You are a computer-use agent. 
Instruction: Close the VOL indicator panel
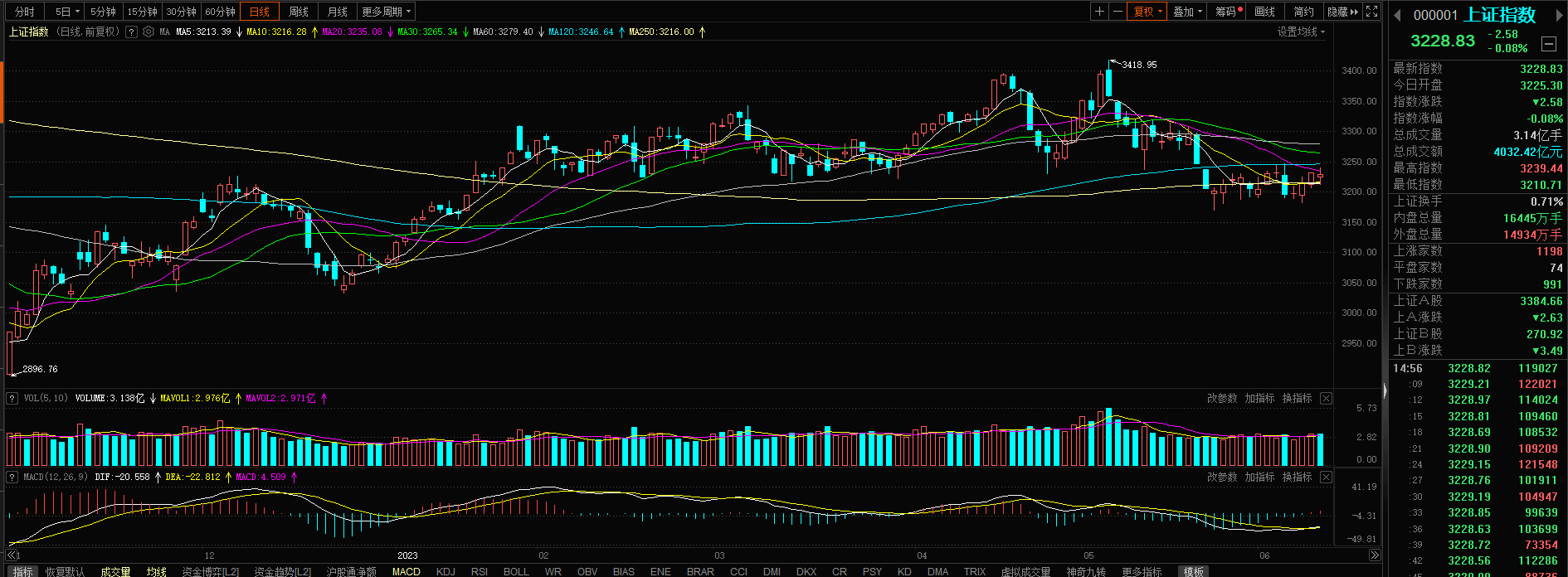click(x=1326, y=399)
